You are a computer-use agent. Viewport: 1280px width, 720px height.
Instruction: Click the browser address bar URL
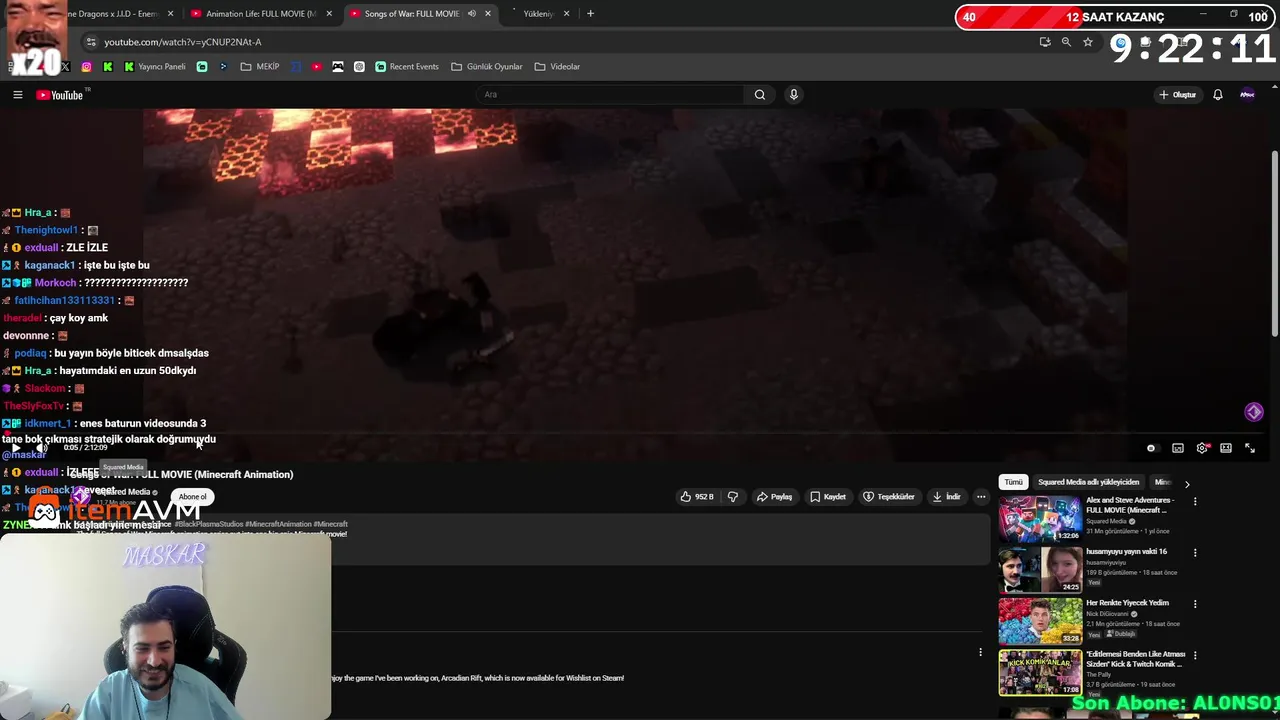pyautogui.click(x=183, y=42)
